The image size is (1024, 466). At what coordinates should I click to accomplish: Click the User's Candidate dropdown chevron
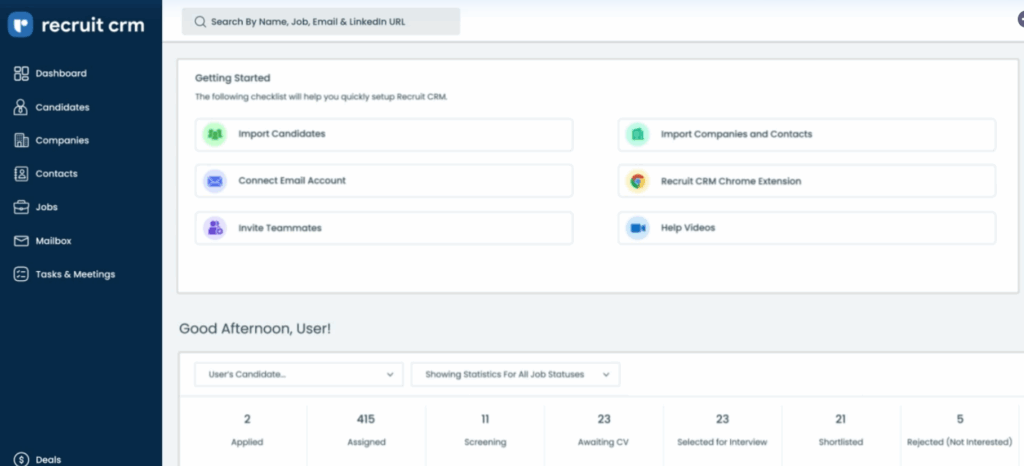pyautogui.click(x=390, y=375)
